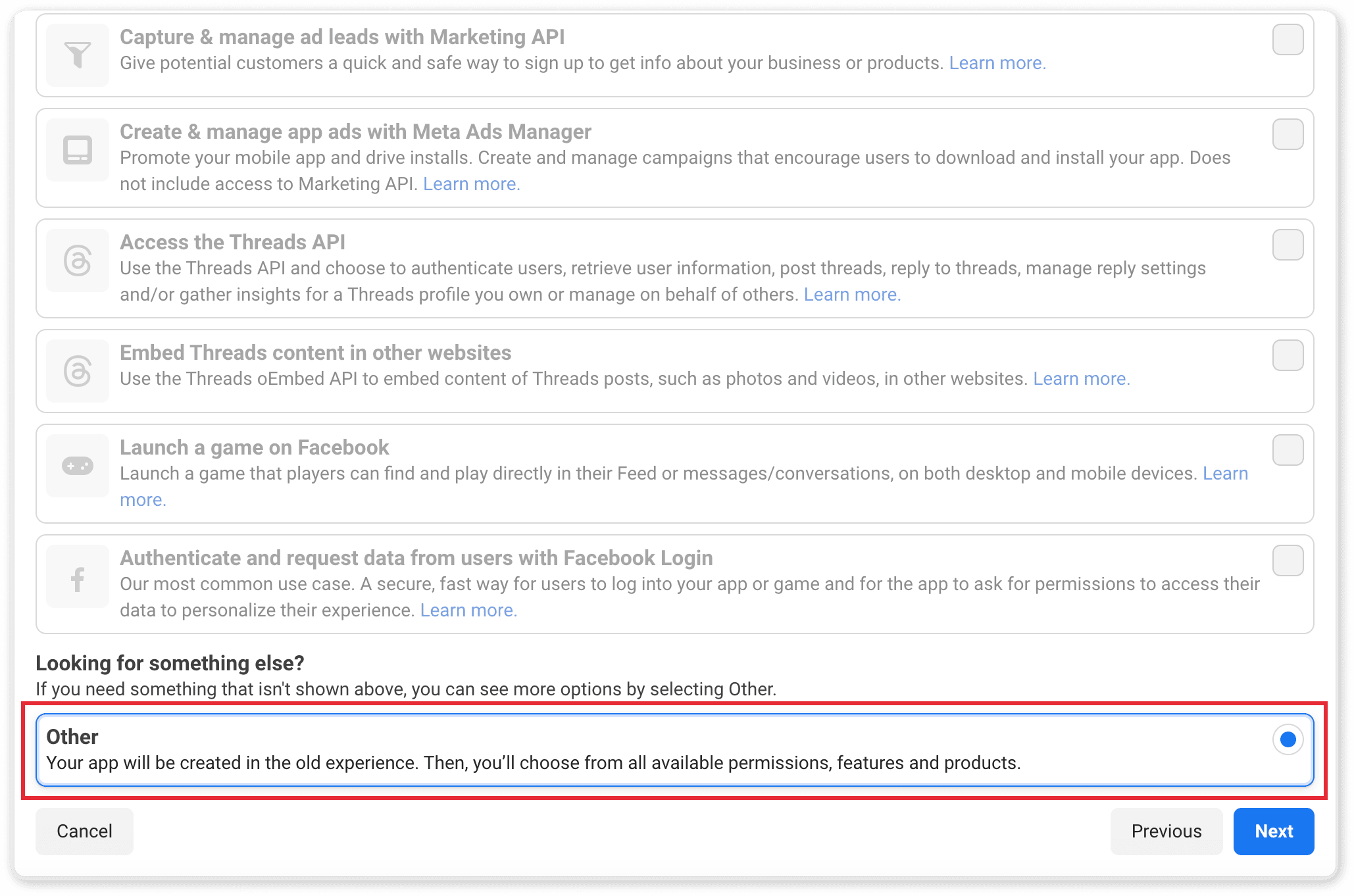
Task: Open Learn more link for Threads API
Action: coord(852,295)
